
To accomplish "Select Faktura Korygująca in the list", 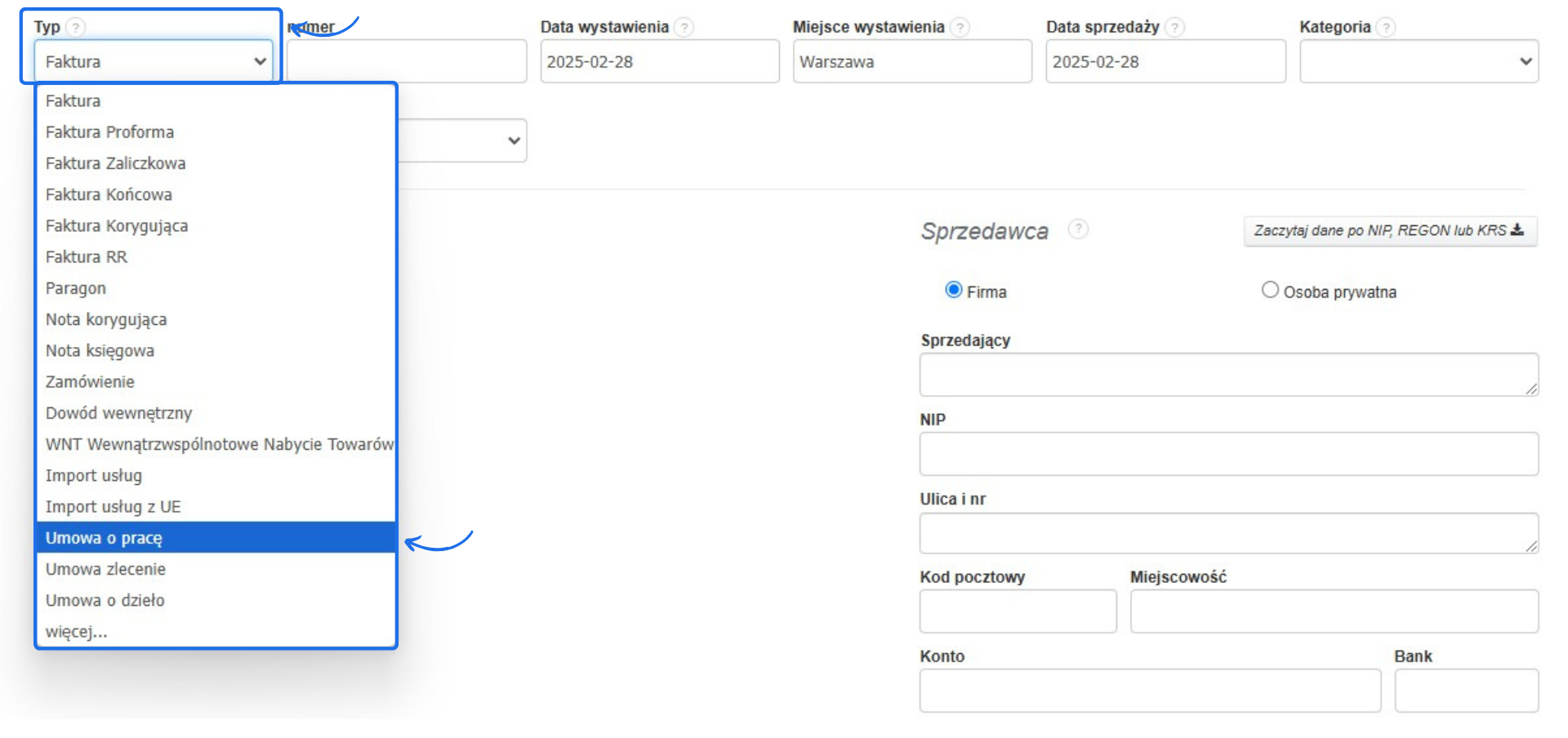I will (x=117, y=226).
